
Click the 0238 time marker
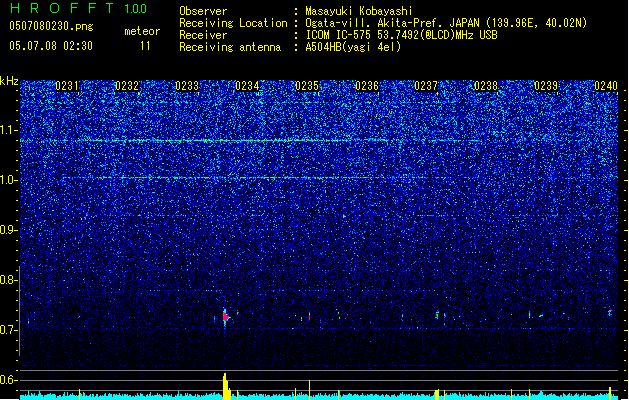coord(486,86)
